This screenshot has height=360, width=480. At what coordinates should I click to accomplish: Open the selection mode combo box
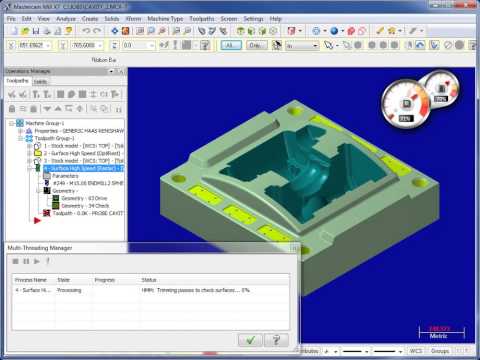tap(302, 45)
